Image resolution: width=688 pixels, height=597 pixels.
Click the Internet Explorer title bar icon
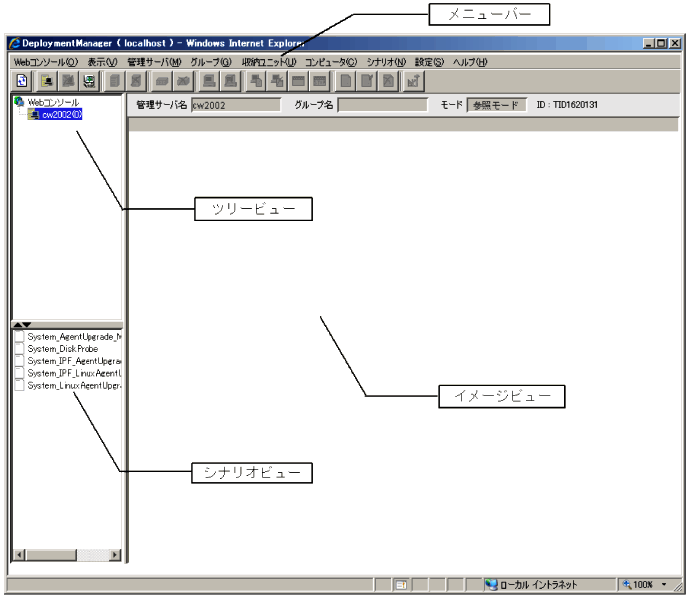(15, 43)
